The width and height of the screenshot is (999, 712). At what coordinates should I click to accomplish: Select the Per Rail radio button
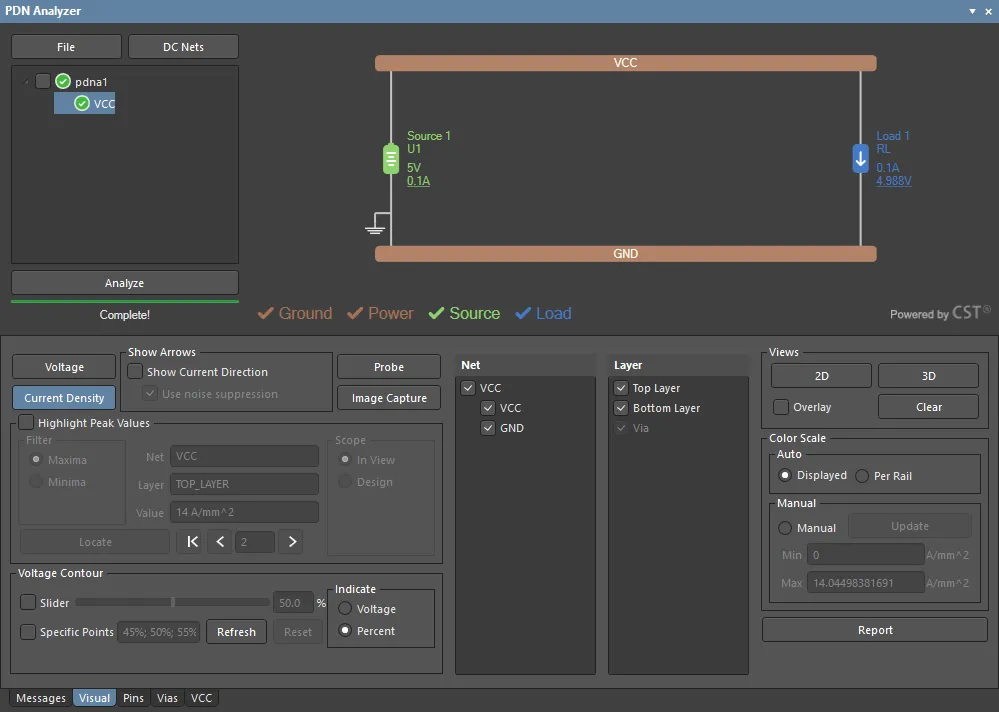(862, 476)
